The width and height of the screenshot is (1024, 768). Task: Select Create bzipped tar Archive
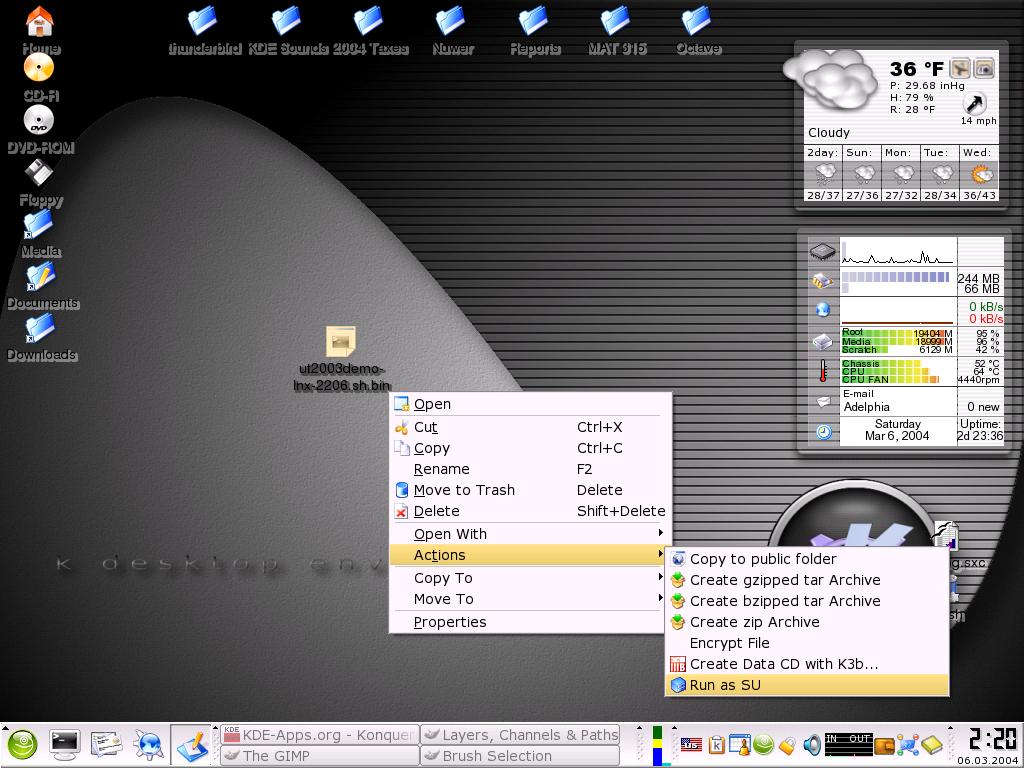coord(807,601)
